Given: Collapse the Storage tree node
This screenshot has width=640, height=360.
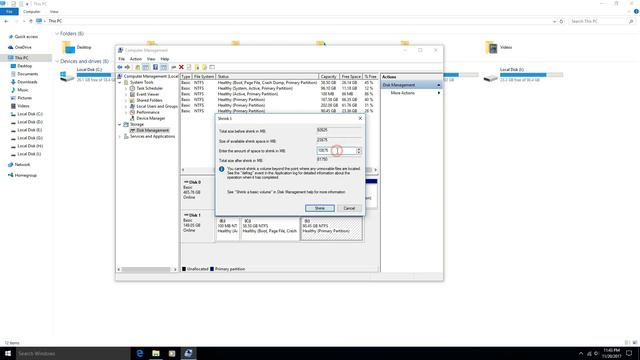Looking at the screenshot, I should click(120, 124).
